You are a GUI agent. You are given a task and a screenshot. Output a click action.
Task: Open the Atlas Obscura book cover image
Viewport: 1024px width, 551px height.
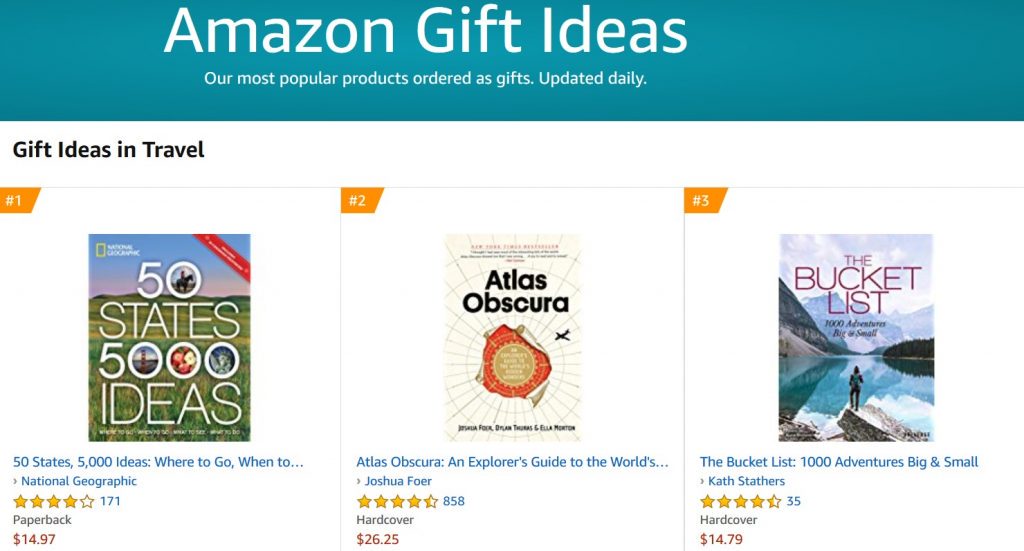(512, 337)
